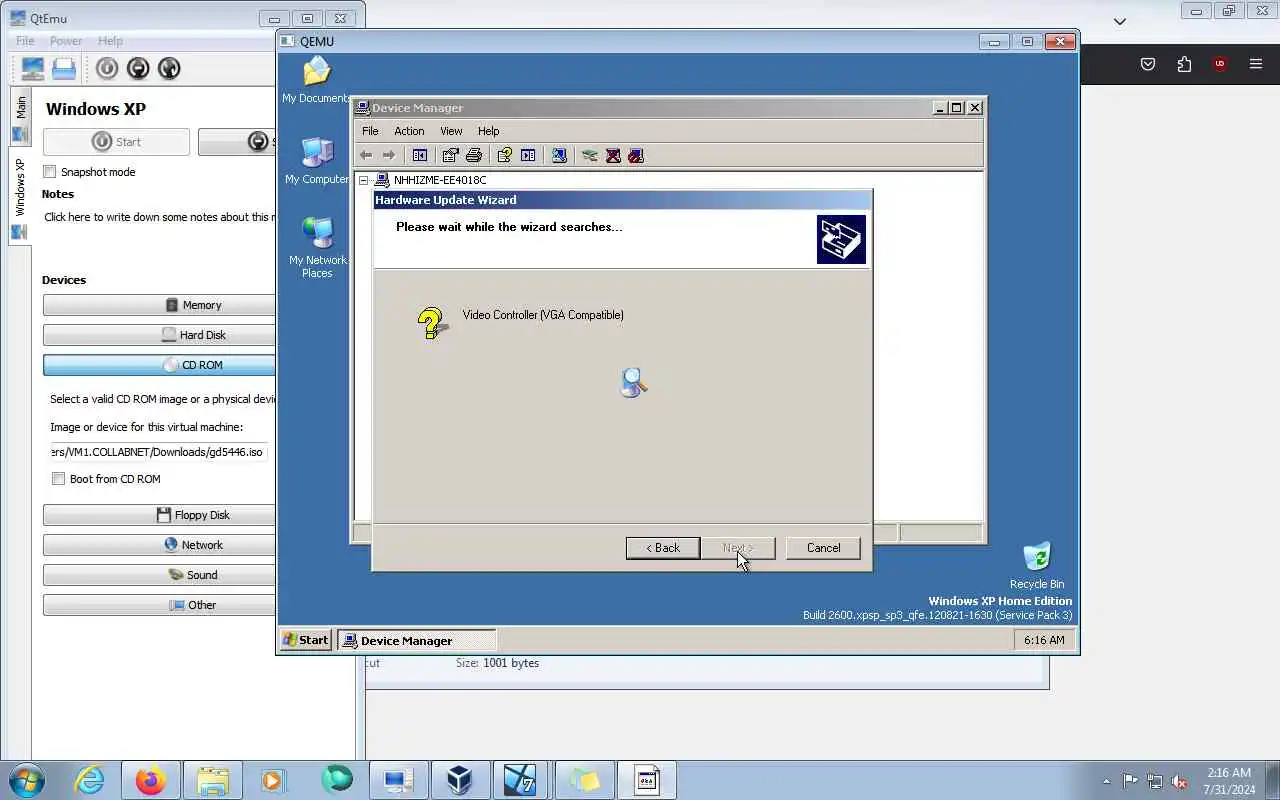Viewport: 1280px width, 800px height.
Task: Click the Windows 7 system clock
Action: pyautogui.click(x=1229, y=781)
